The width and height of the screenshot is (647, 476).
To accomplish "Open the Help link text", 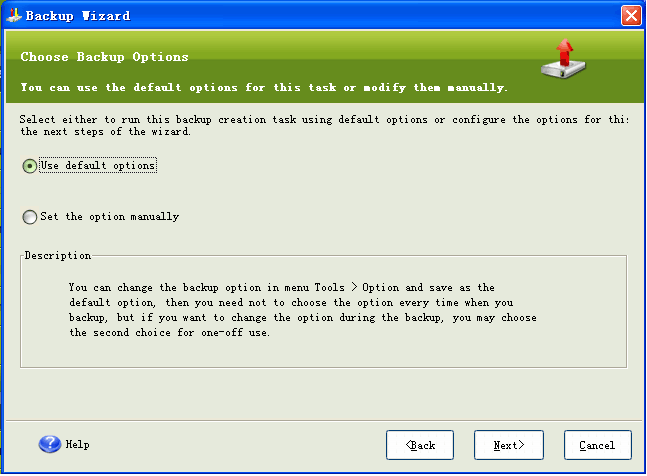I will point(78,444).
